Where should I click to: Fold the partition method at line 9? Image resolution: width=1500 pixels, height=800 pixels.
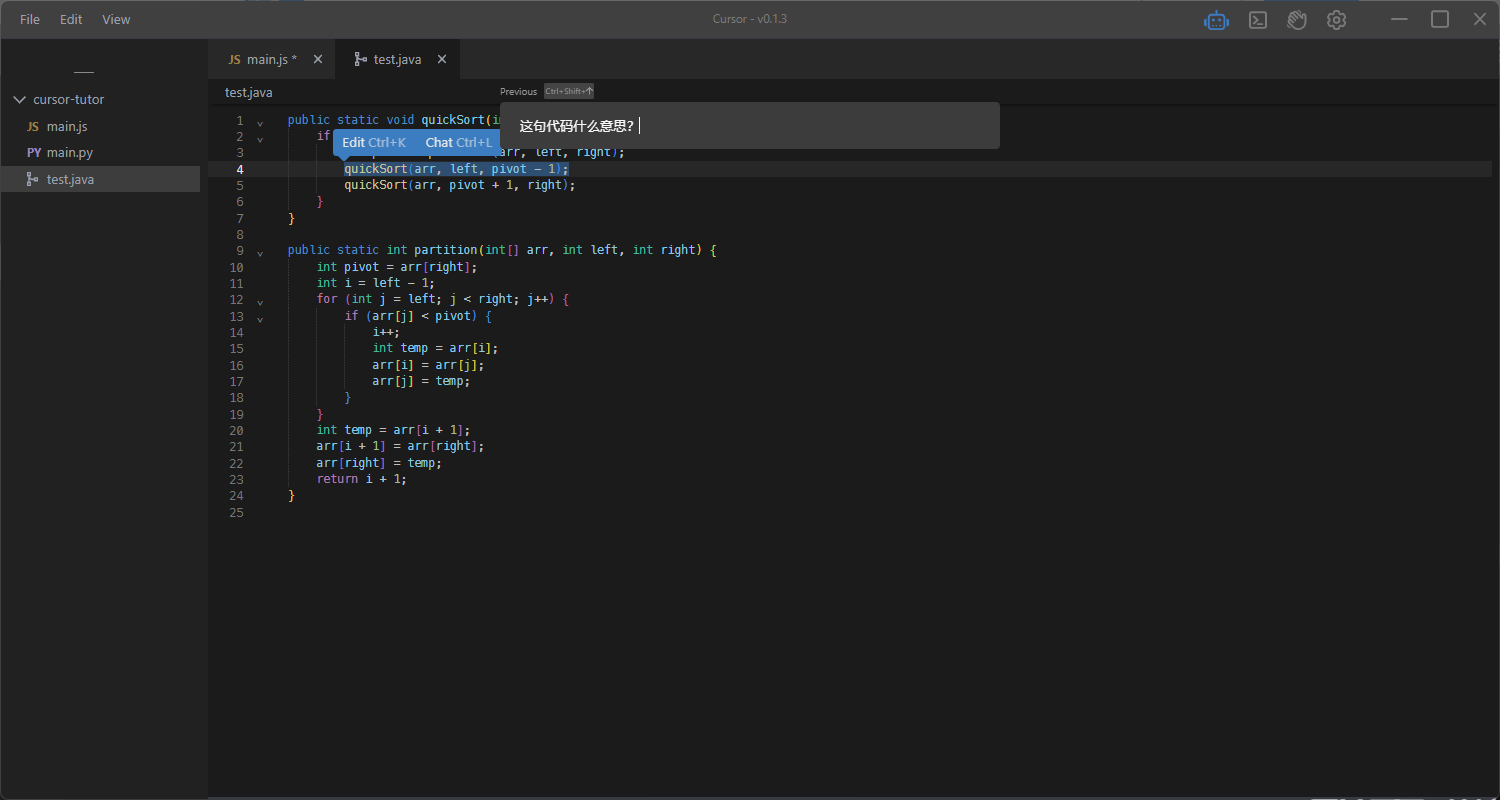(x=260, y=254)
